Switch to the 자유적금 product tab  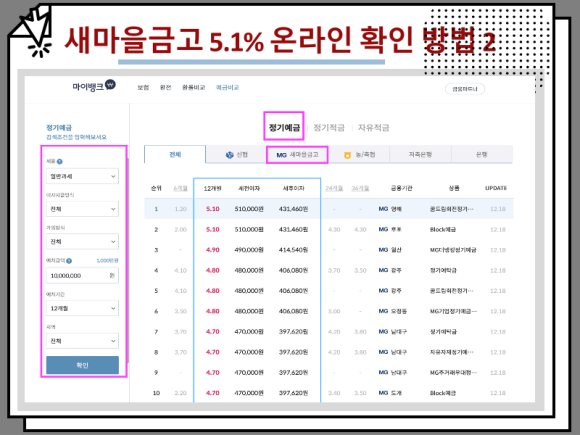tap(374, 128)
